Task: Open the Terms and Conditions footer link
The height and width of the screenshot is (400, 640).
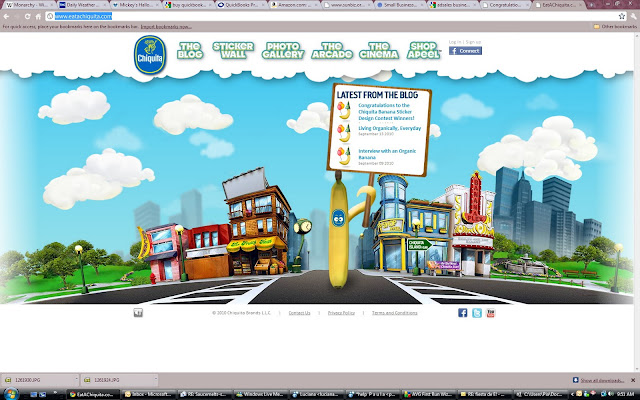Action: pos(394,313)
